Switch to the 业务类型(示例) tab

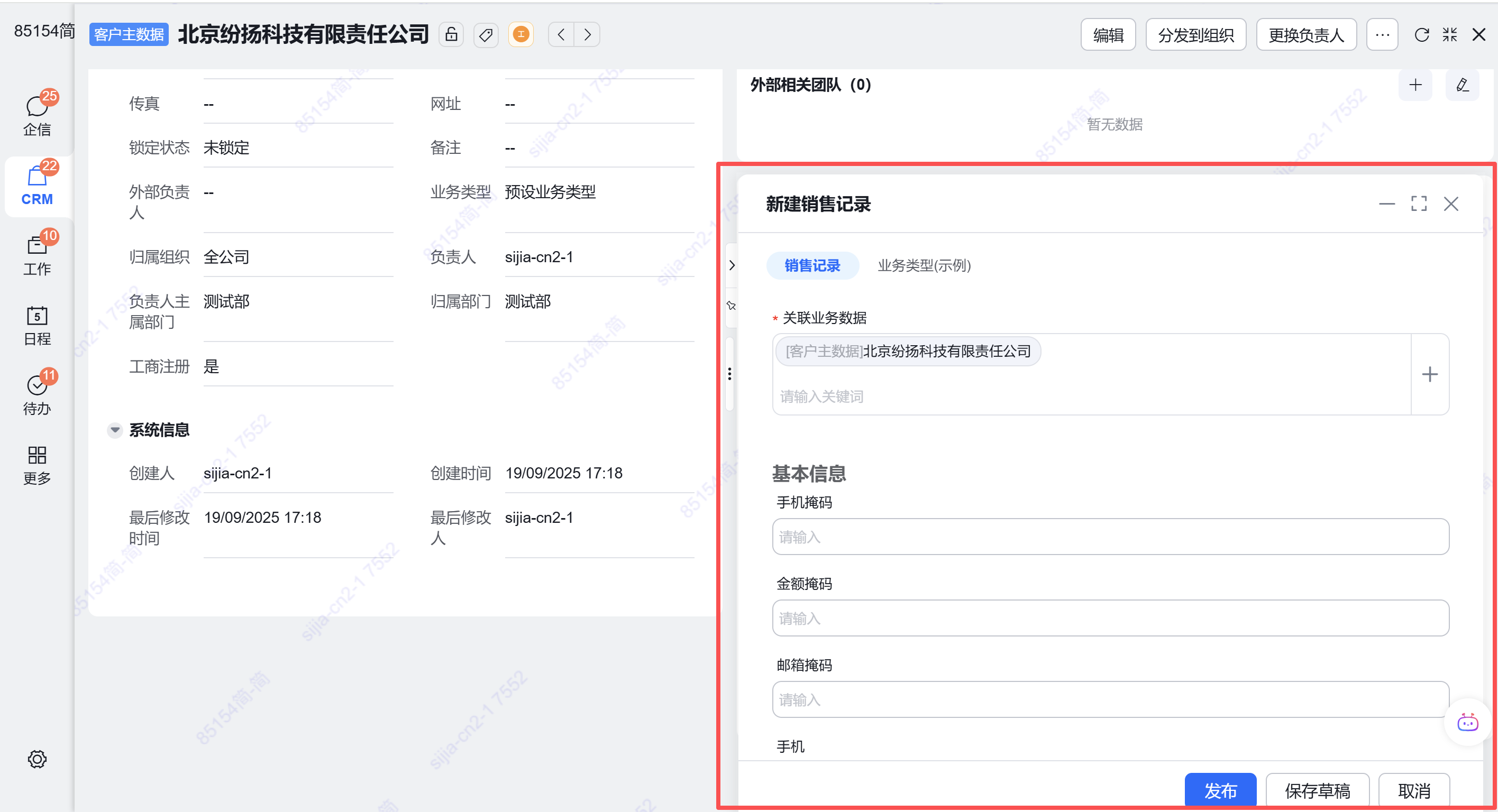pyautogui.click(x=924, y=265)
